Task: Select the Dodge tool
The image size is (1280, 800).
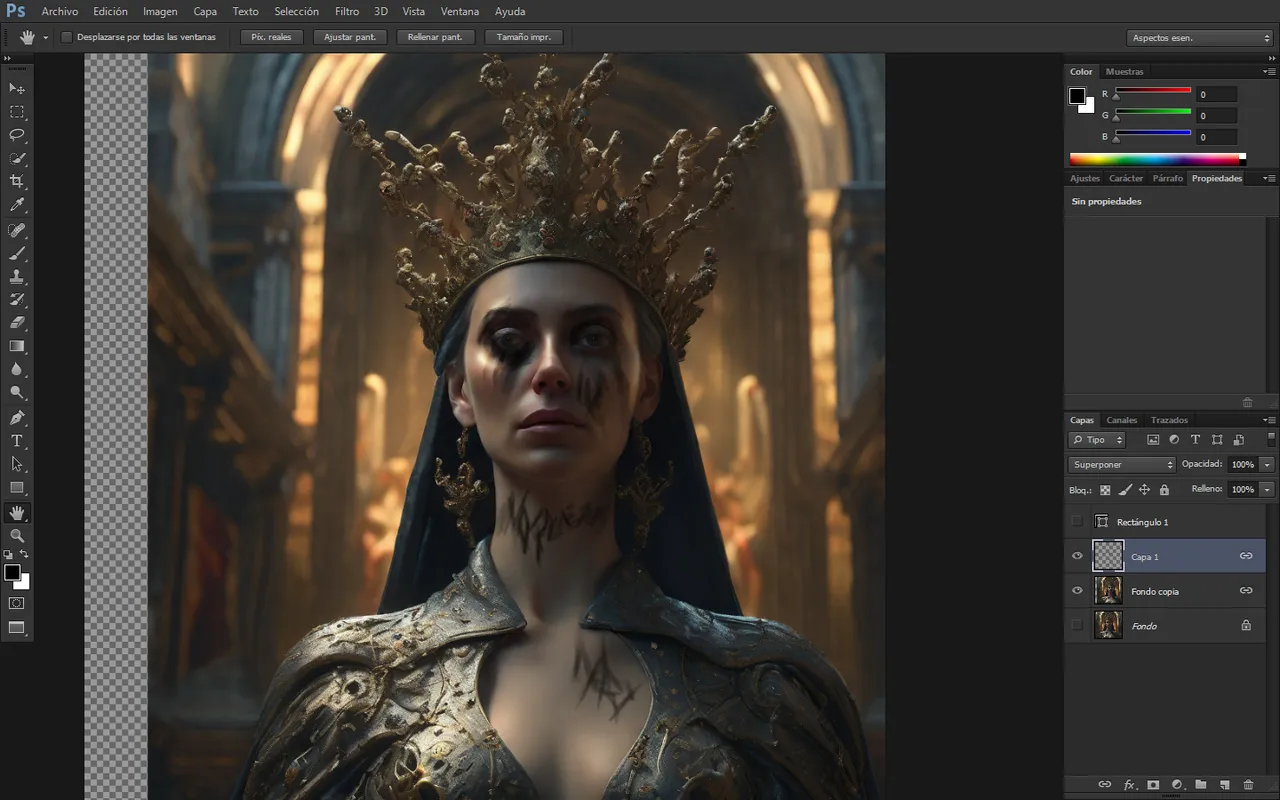Action: (x=17, y=393)
